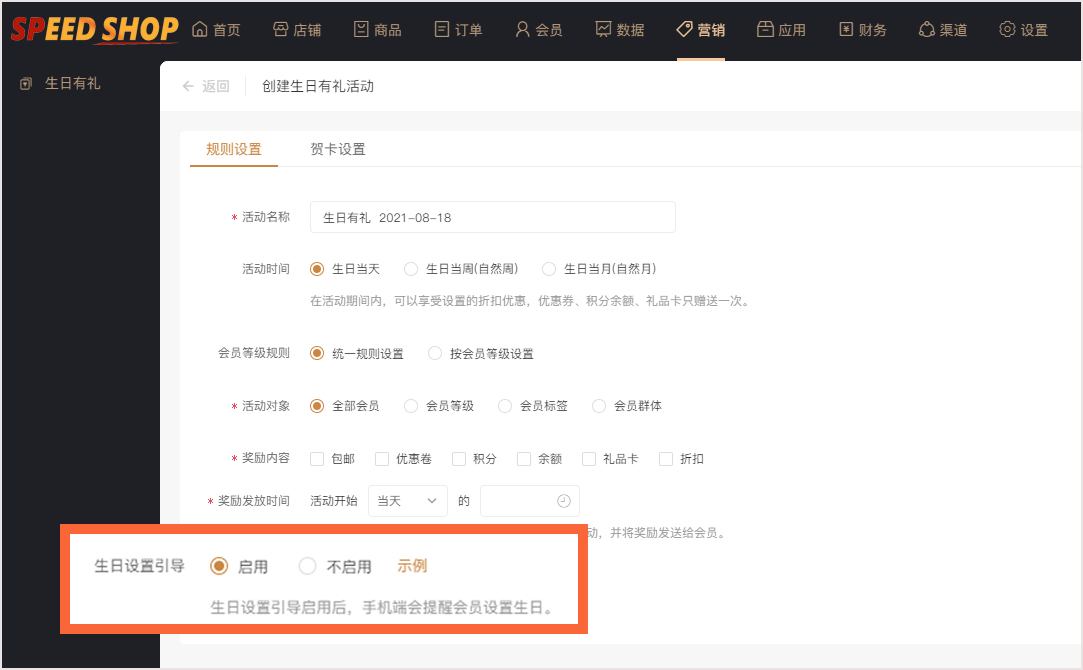Select 会员群体 as activity target
This screenshot has width=1083, height=670.
tap(599, 406)
